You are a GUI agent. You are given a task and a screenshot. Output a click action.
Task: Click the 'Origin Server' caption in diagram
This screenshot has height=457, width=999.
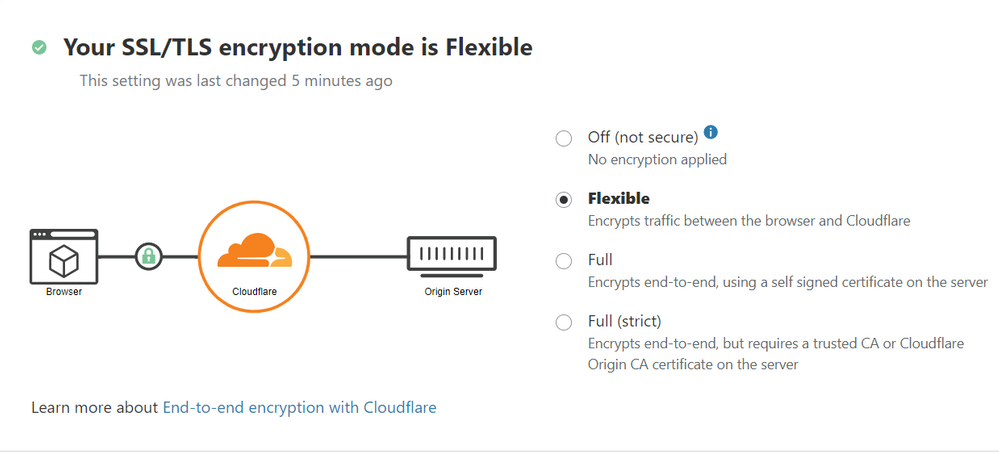(452, 292)
